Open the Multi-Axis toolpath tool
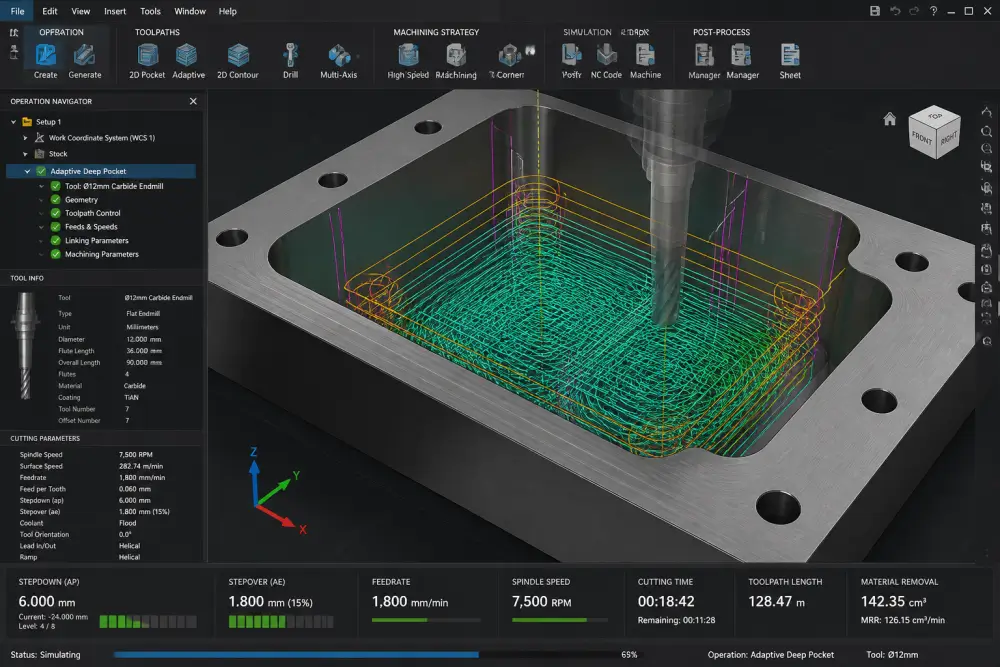 coord(339,55)
